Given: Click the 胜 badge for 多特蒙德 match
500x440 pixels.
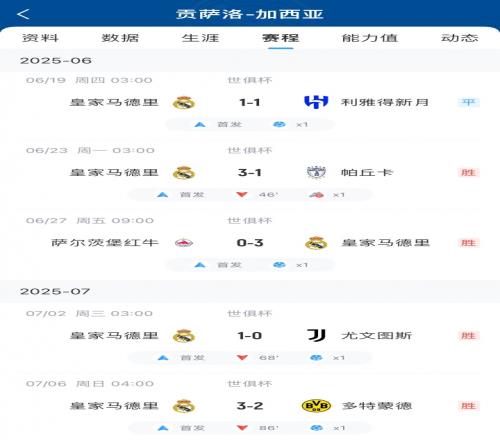Looking at the screenshot, I should pos(468,406).
